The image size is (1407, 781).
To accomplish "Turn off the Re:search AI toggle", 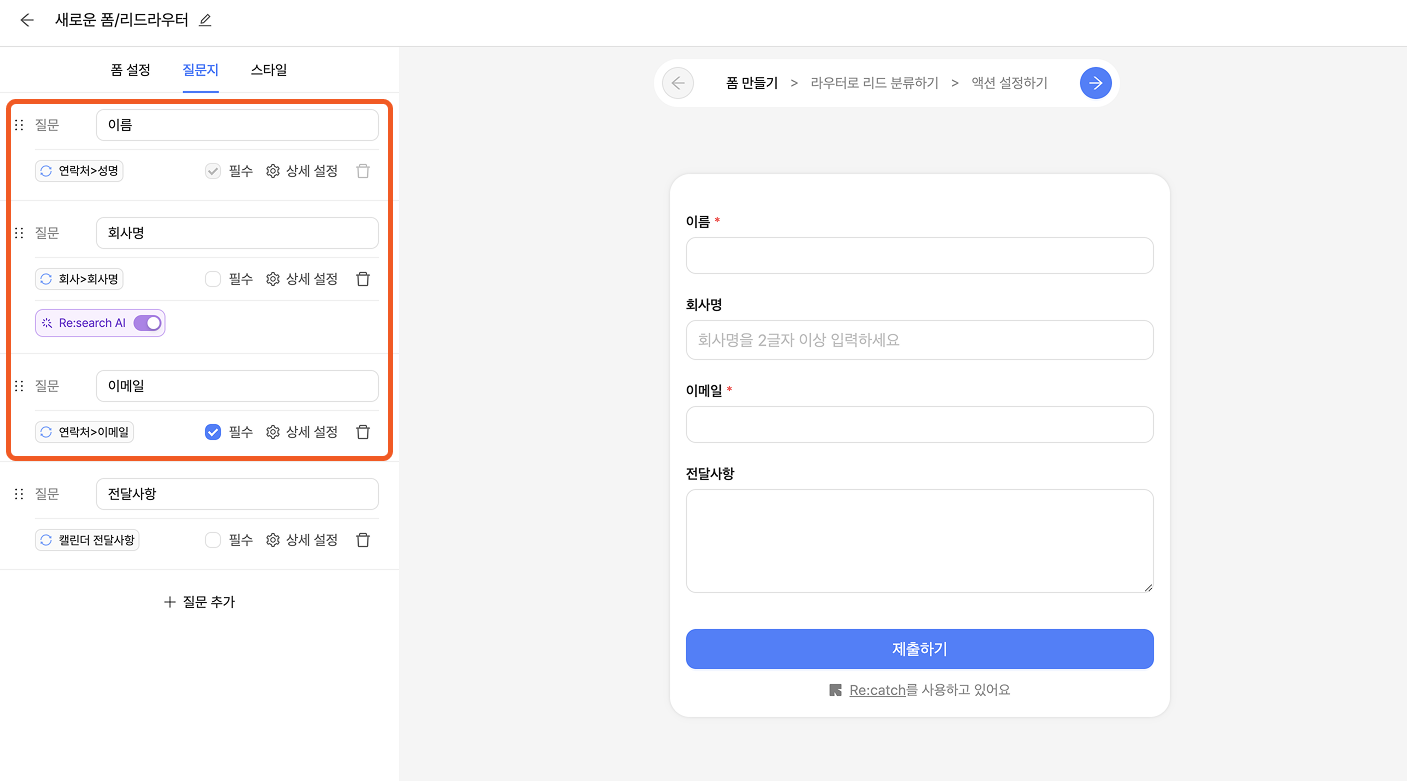I will click(x=147, y=323).
